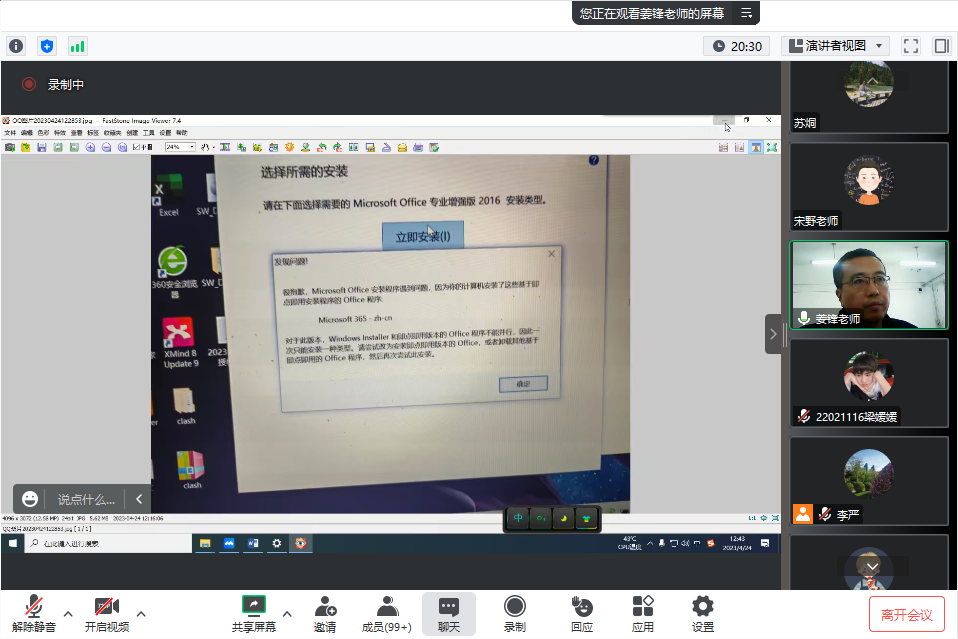Open Settings (设置)
Image resolution: width=958 pixels, height=639 pixels.
click(x=703, y=613)
